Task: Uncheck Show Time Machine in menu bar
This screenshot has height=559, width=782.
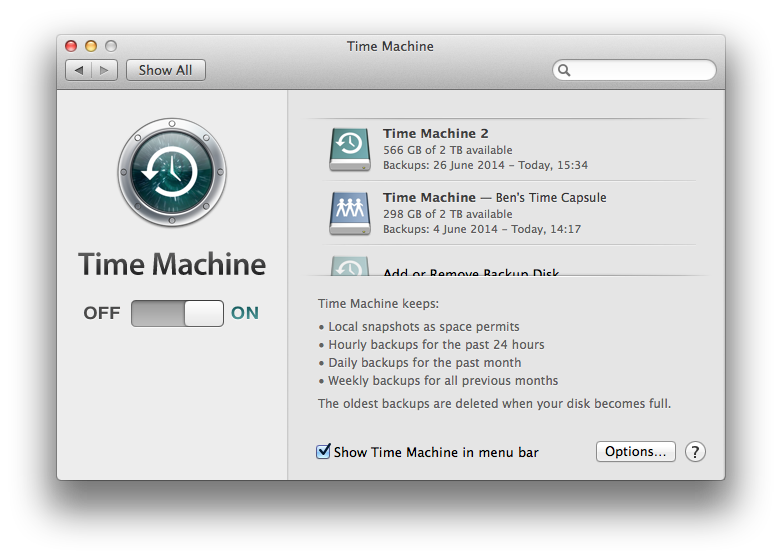Action: [323, 452]
